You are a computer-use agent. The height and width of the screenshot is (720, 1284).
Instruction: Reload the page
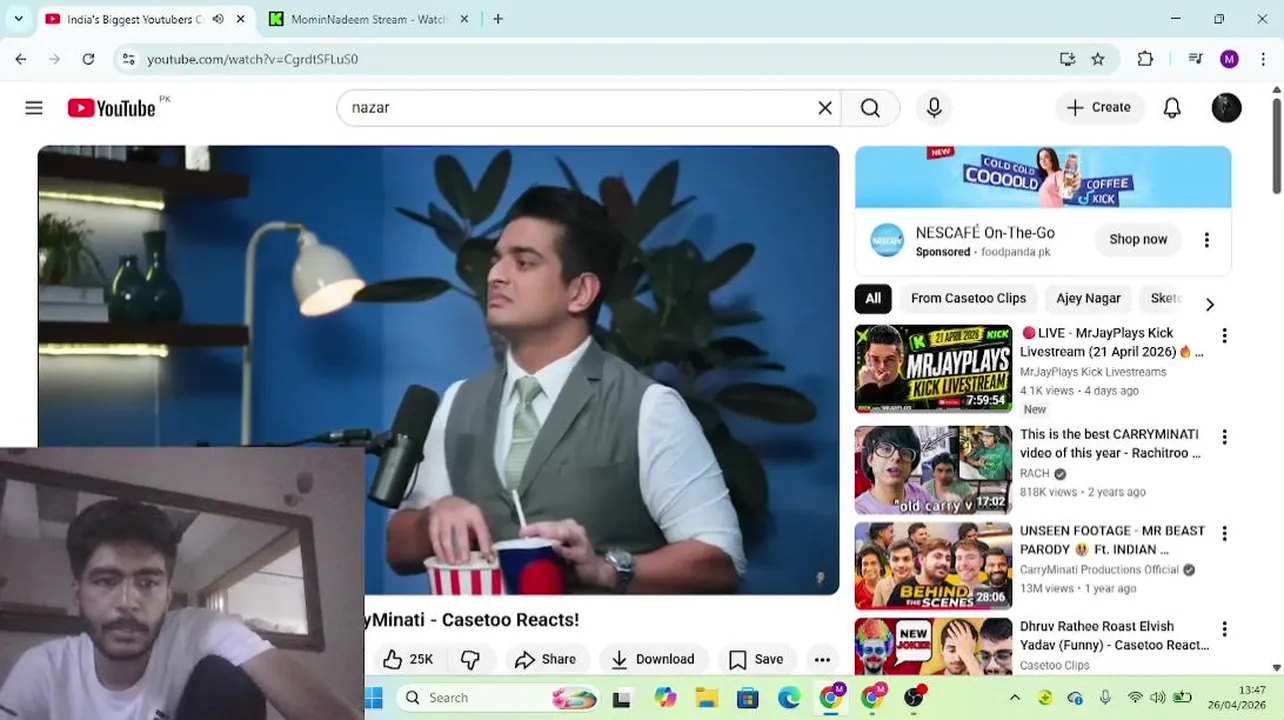(x=88, y=59)
